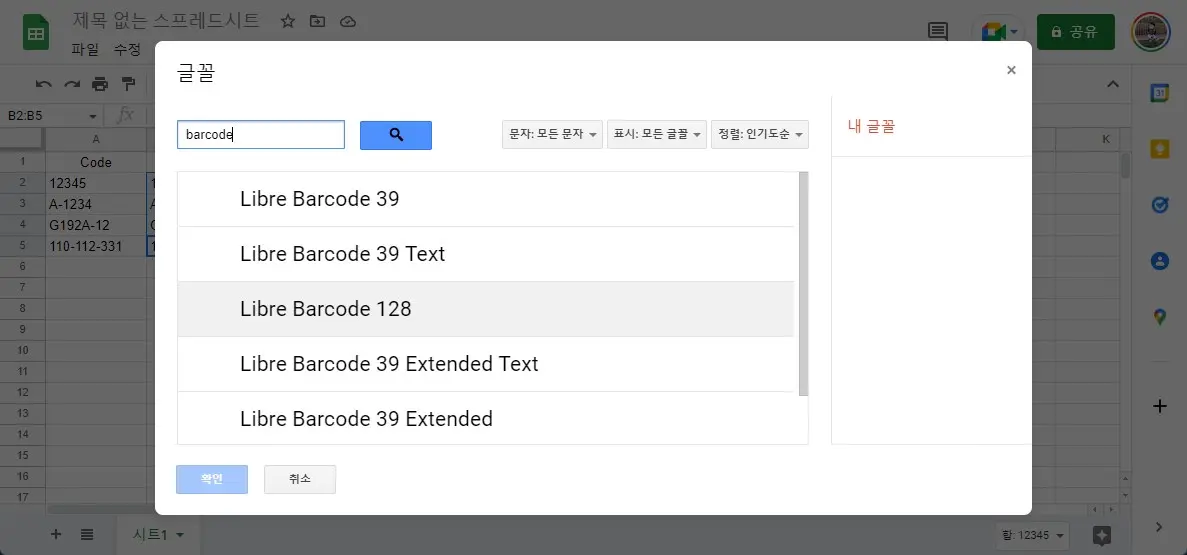Open the 문자: 모든 문자 dropdown
This screenshot has height=555, width=1187.
553,135
